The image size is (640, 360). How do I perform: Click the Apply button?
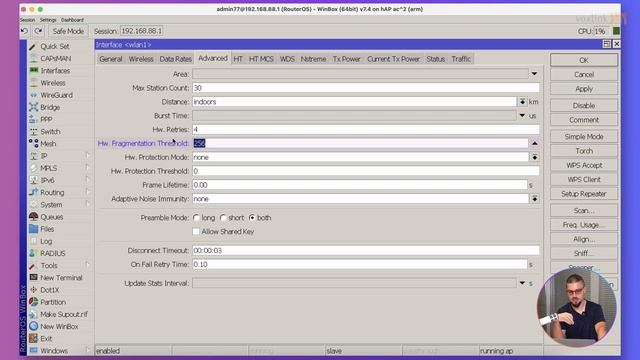pyautogui.click(x=584, y=89)
